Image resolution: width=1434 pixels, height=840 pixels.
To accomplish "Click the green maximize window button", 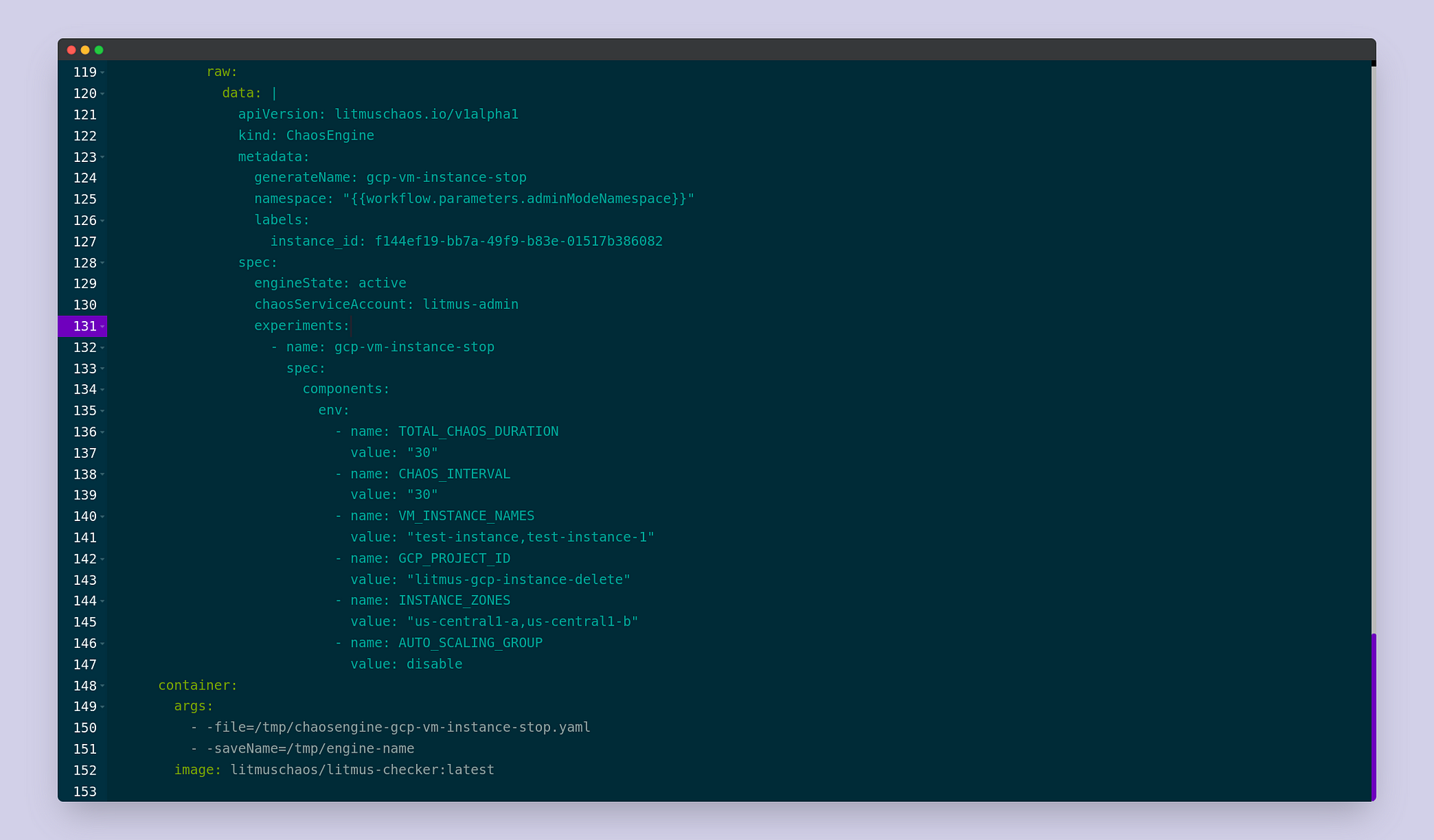I will pos(99,49).
